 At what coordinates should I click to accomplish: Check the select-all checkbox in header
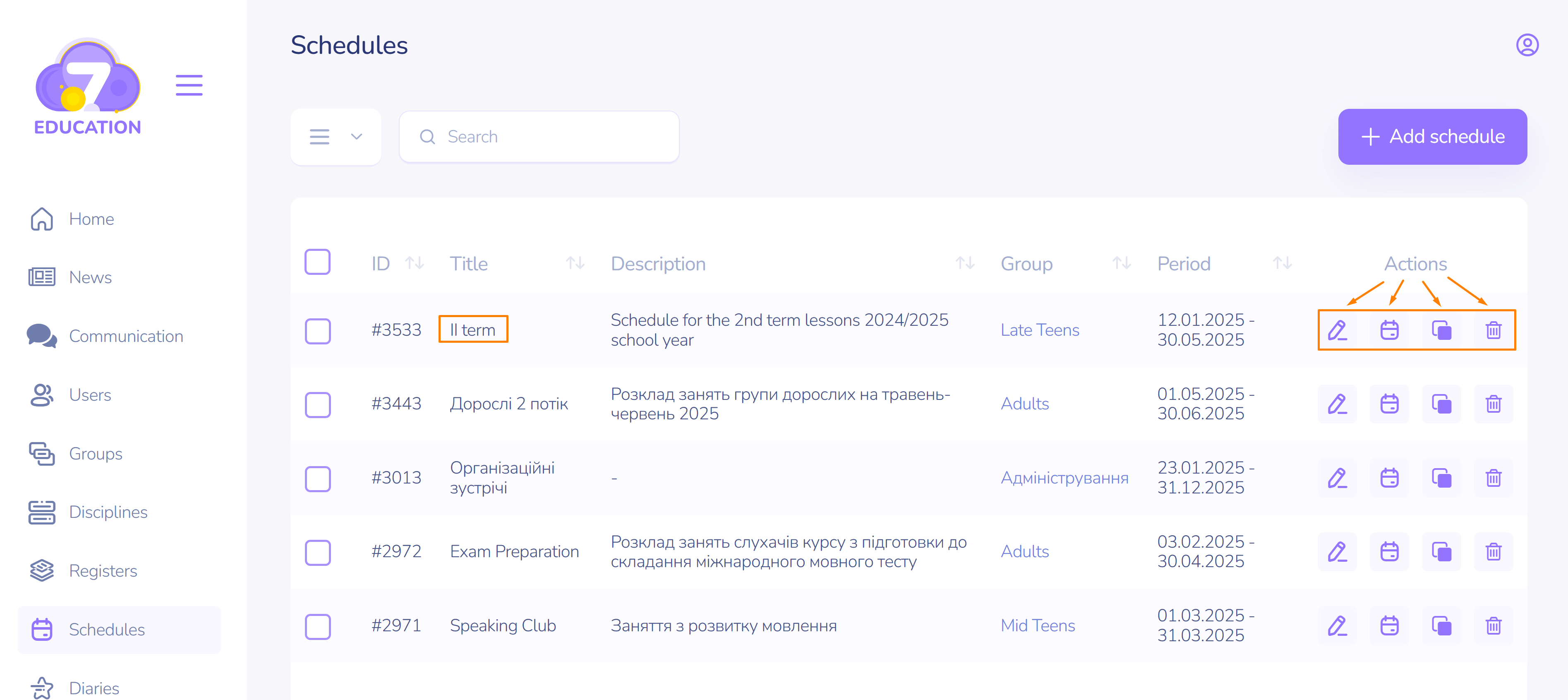317,262
